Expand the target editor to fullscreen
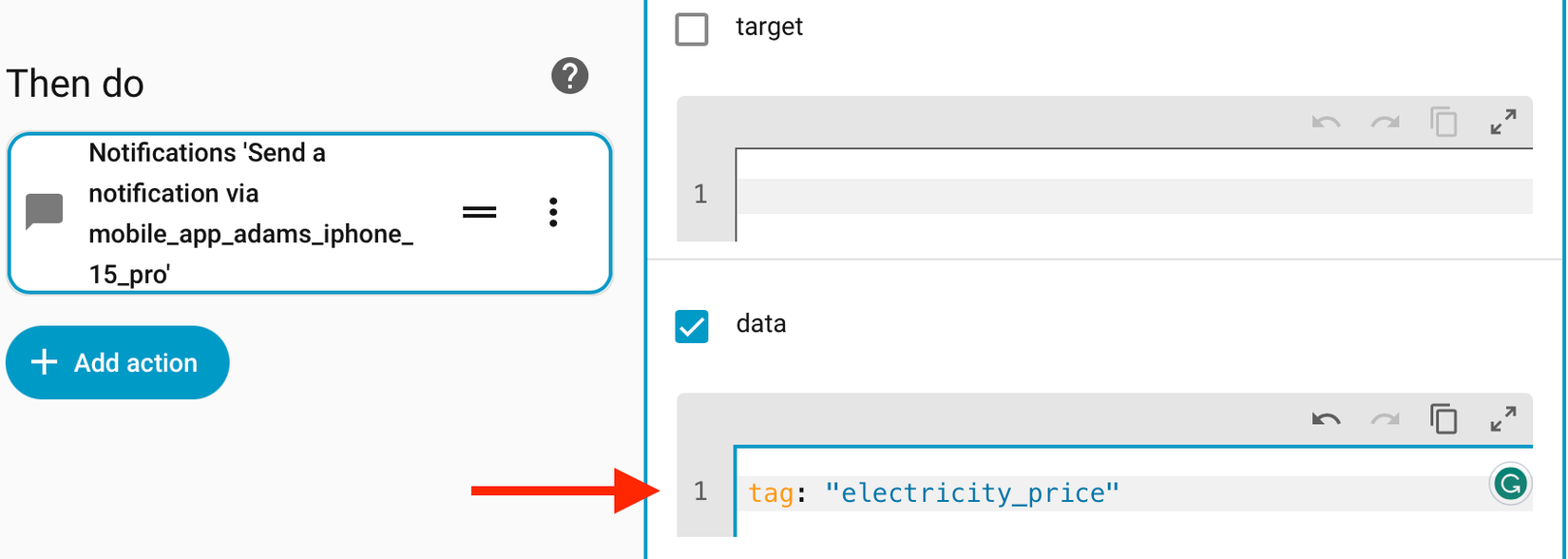1568x559 pixels. pyautogui.click(x=1502, y=122)
